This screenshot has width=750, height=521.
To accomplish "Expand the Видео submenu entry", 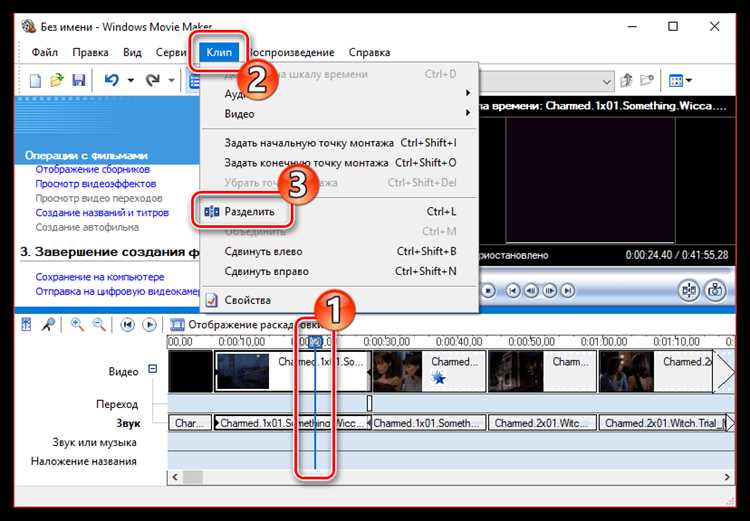I will pos(340,114).
